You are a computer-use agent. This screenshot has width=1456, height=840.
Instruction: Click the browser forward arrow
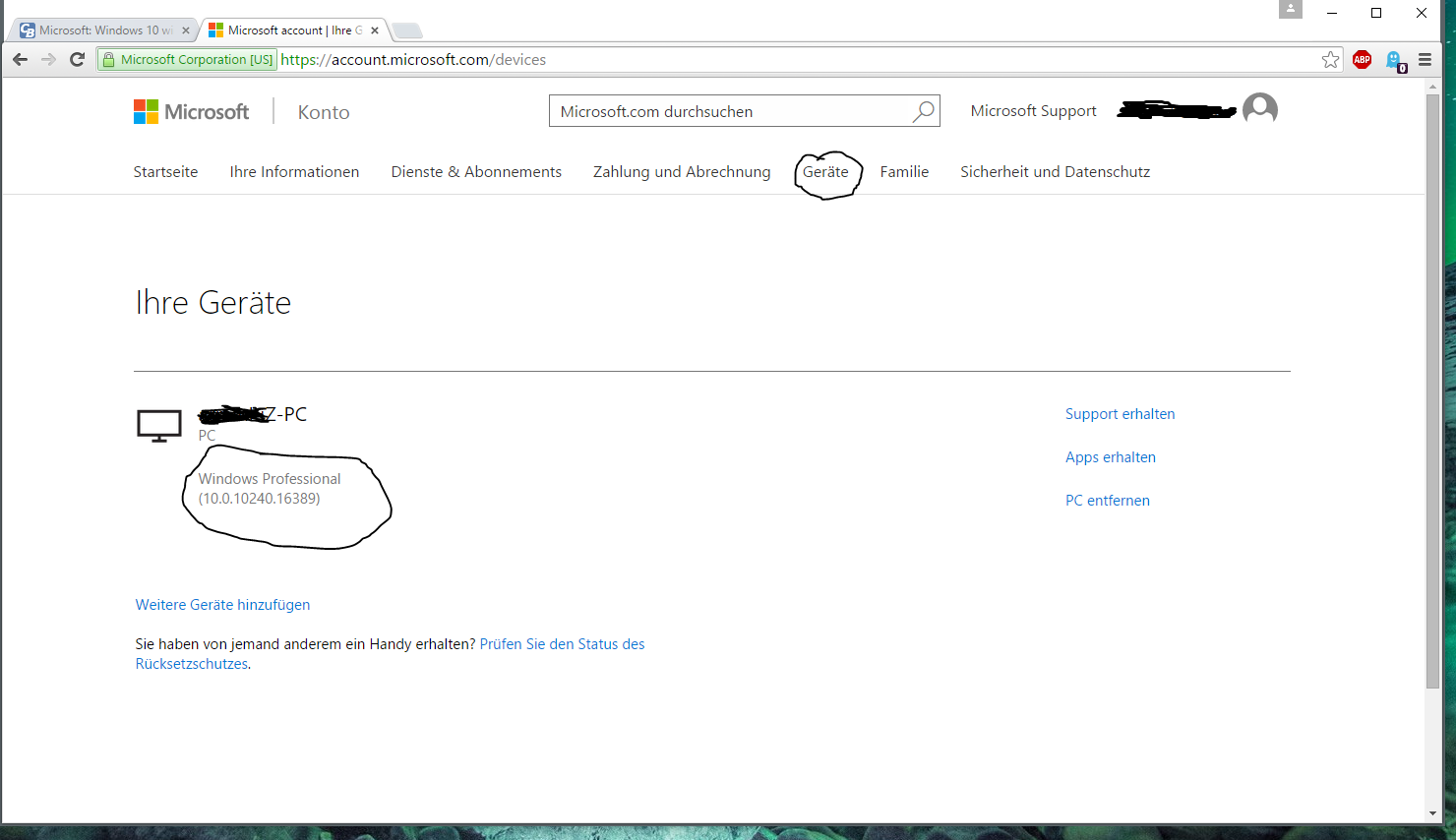(49, 60)
